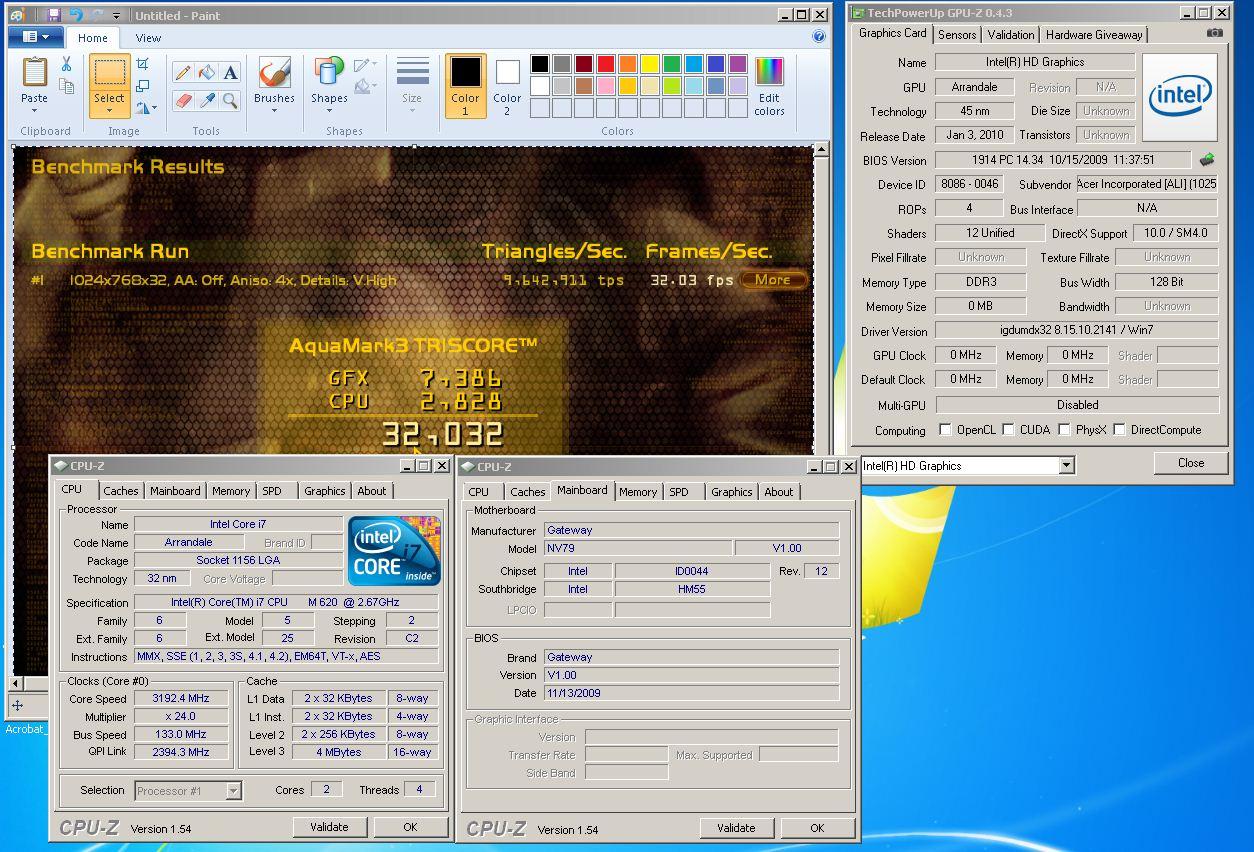Click the Resize icon in Image group
Screen dimensions: 1254x852
click(x=143, y=86)
